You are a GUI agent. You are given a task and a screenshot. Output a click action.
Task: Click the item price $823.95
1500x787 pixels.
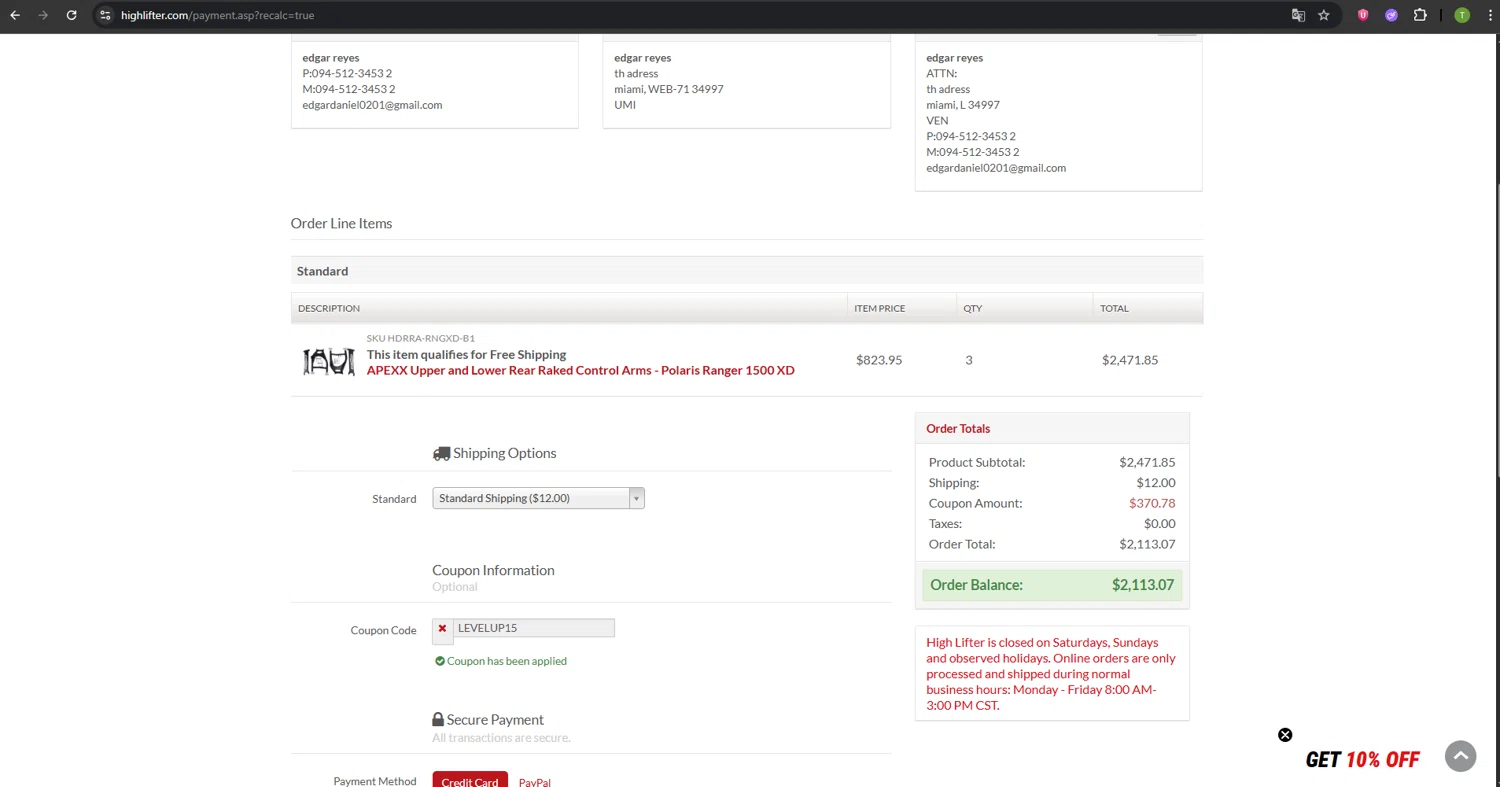pos(879,360)
